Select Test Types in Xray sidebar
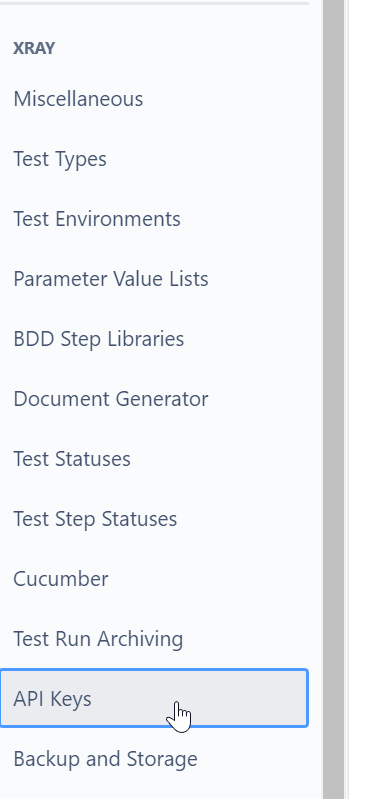This screenshot has width=368, height=799. pos(154,159)
